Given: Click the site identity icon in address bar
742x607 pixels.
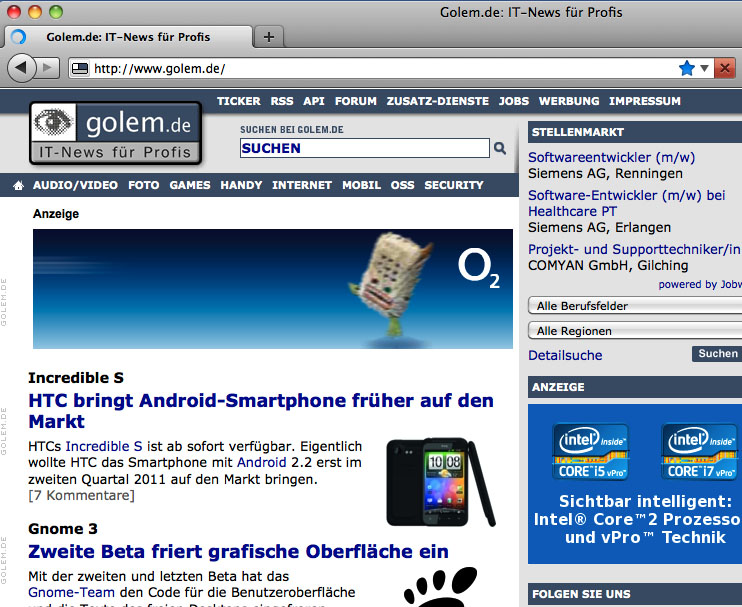Looking at the screenshot, I should [x=80, y=69].
